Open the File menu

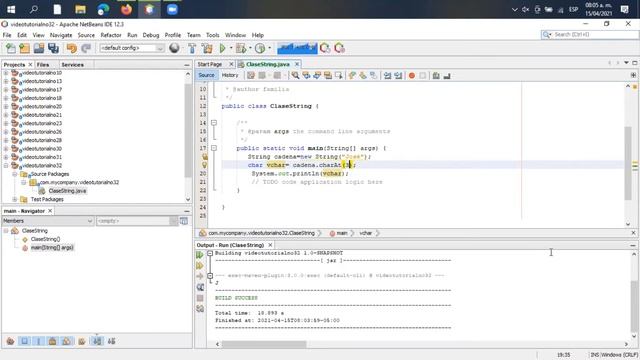7,35
